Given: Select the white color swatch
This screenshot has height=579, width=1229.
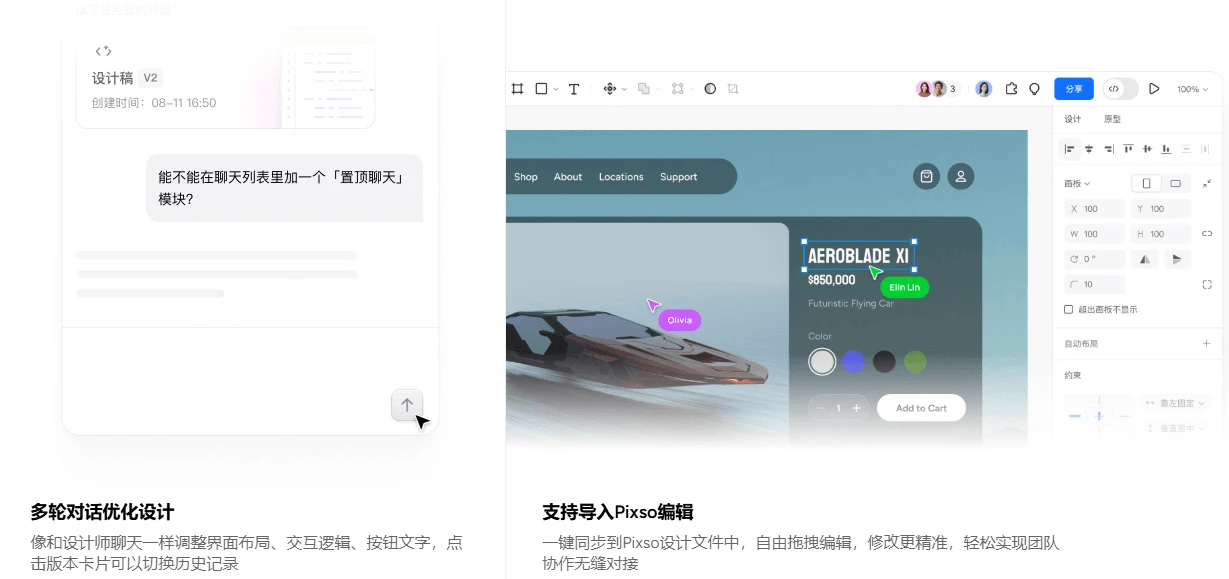Looking at the screenshot, I should pos(822,361).
